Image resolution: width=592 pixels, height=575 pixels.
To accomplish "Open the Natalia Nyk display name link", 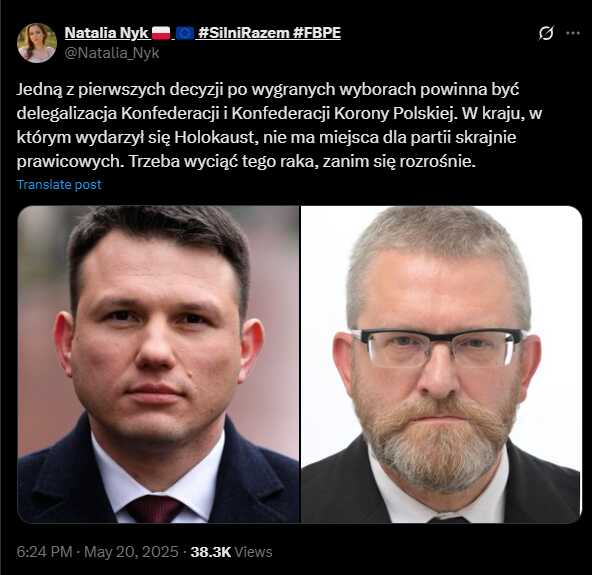I will point(106,33).
